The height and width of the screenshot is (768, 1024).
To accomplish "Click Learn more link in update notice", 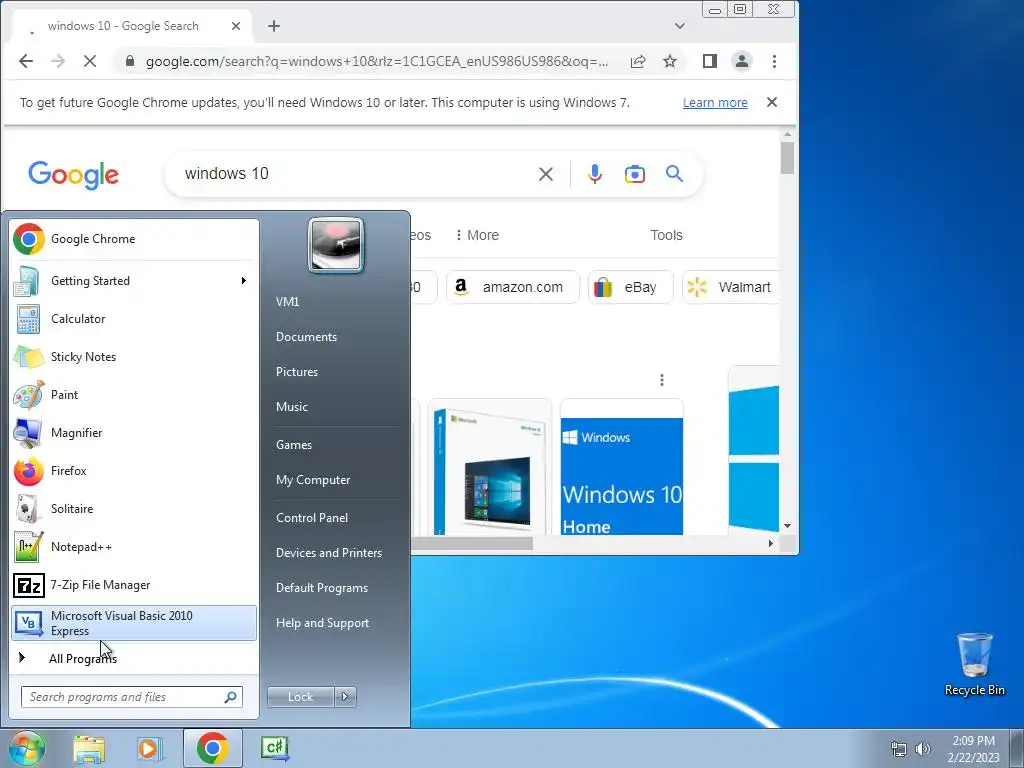I will (715, 103).
